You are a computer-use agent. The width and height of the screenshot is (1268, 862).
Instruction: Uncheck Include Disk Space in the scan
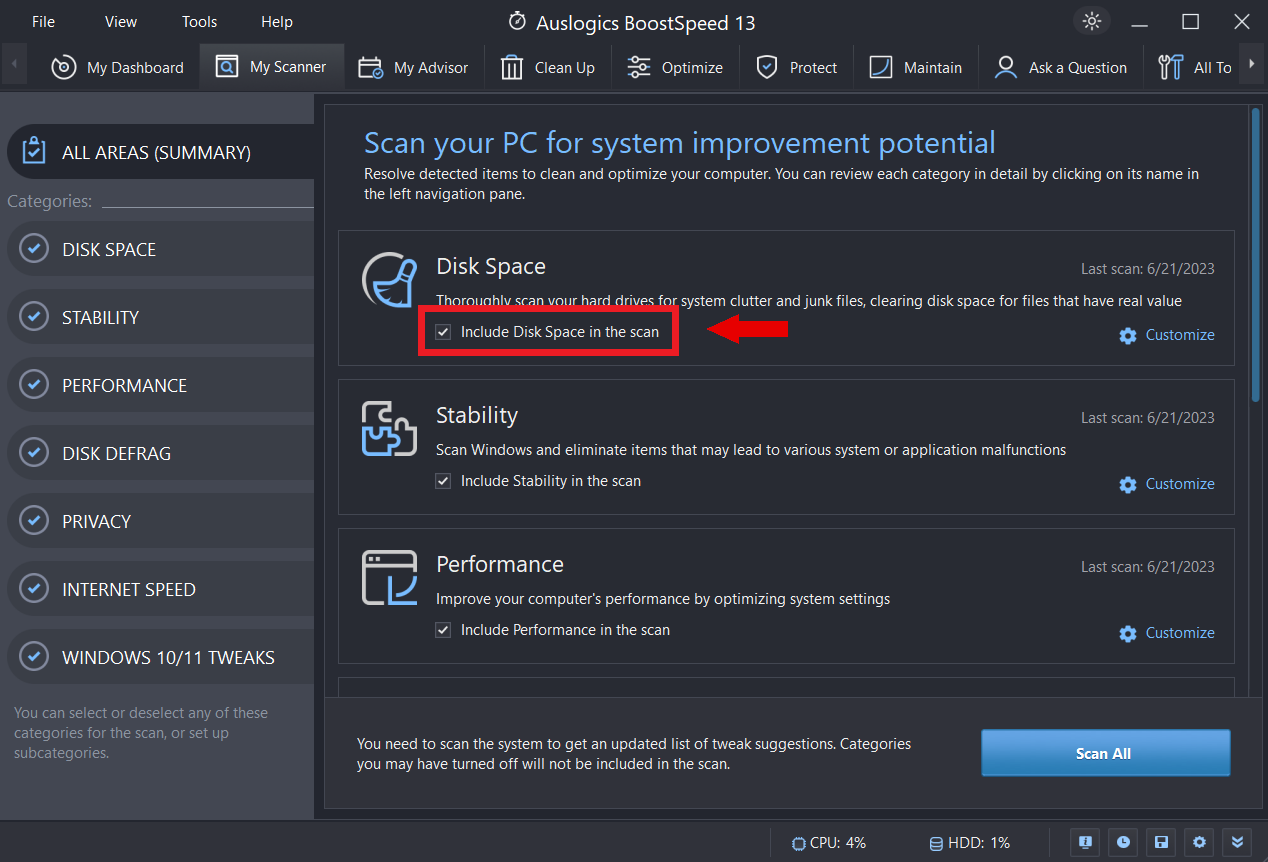click(x=443, y=331)
